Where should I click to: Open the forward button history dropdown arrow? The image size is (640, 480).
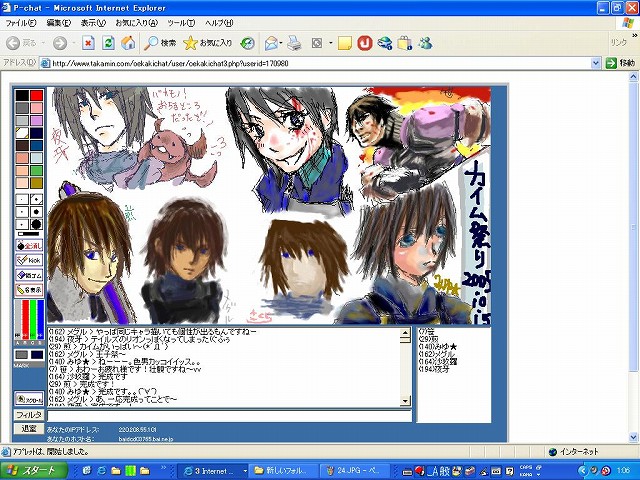[73, 43]
